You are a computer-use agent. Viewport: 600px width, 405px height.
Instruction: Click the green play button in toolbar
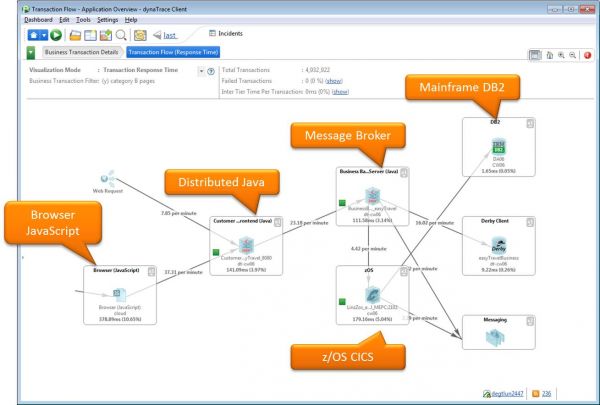[56, 36]
